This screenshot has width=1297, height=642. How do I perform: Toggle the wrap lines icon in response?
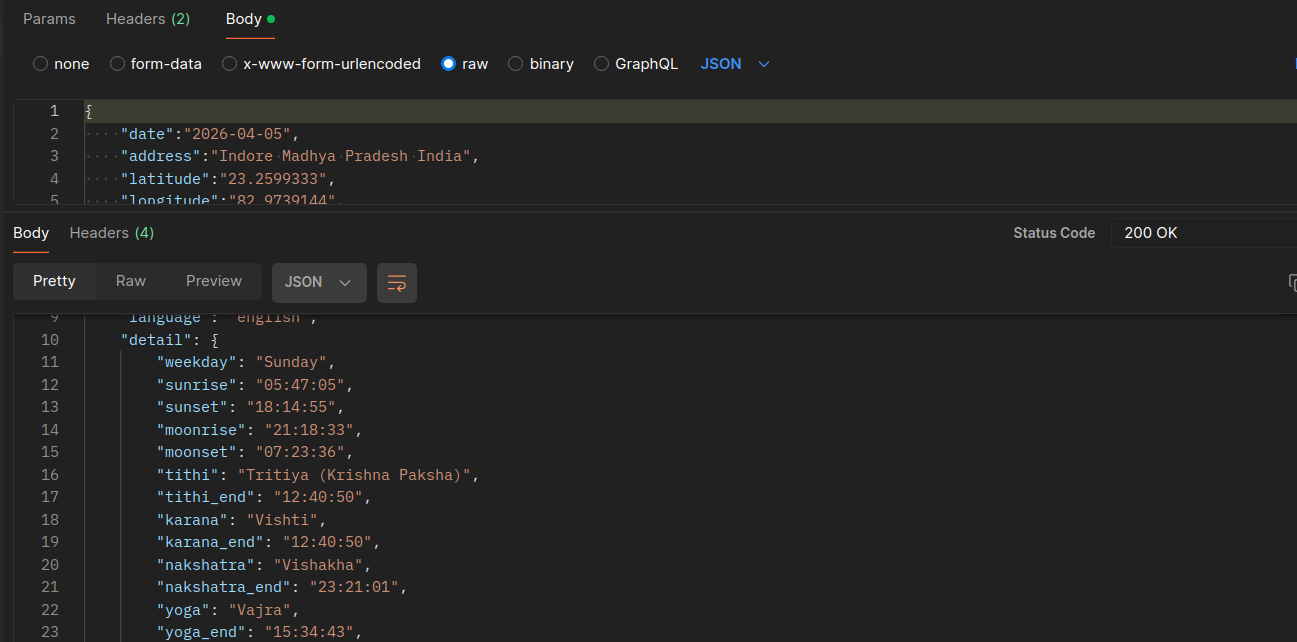coord(396,283)
